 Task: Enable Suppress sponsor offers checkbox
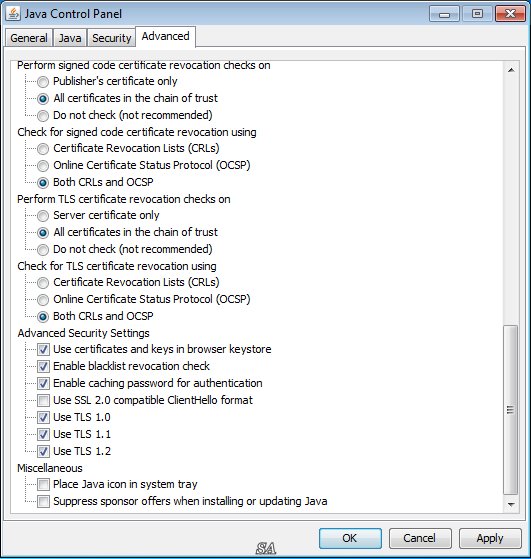pos(44,501)
